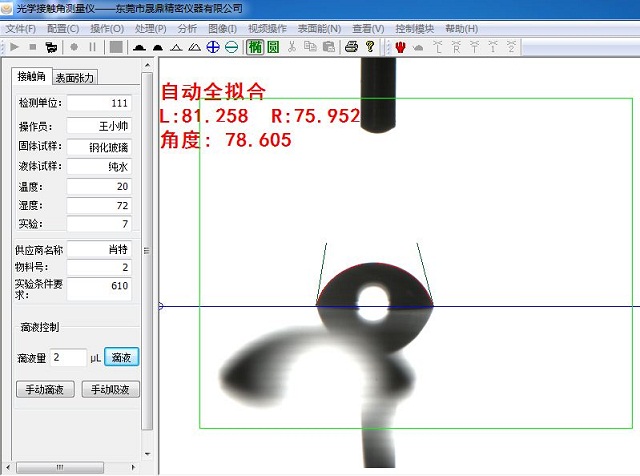Click the yellow question mark help icon

point(369,47)
